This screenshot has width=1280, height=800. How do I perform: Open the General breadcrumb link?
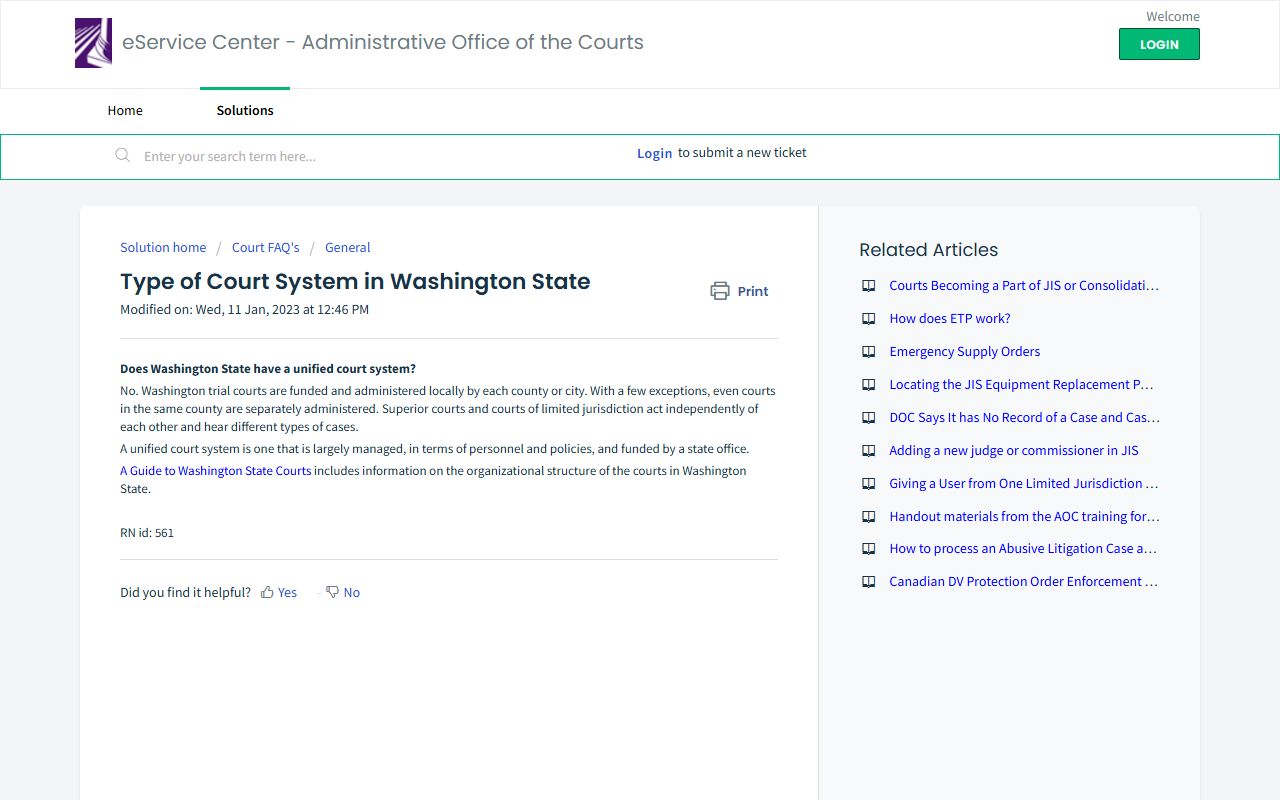click(x=348, y=247)
